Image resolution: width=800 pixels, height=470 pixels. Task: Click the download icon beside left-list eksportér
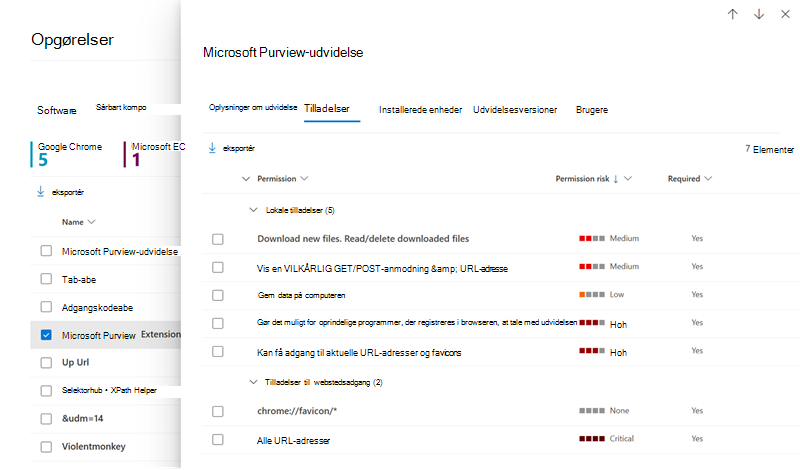point(41,192)
